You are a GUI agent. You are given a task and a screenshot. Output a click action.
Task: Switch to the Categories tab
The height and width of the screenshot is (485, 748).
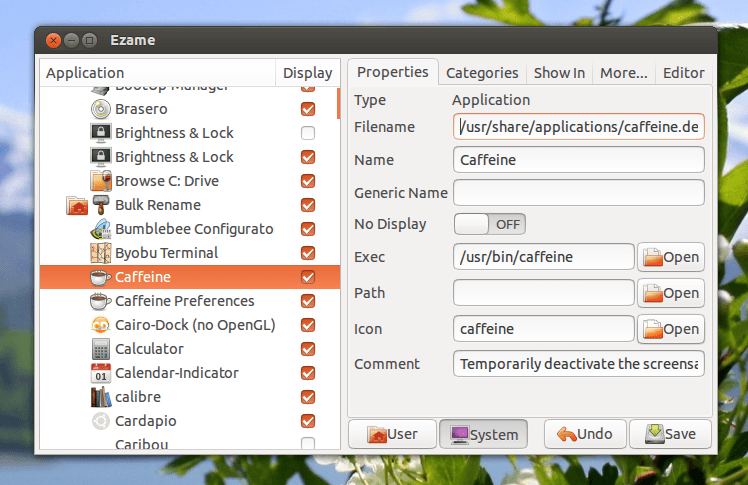[482, 73]
